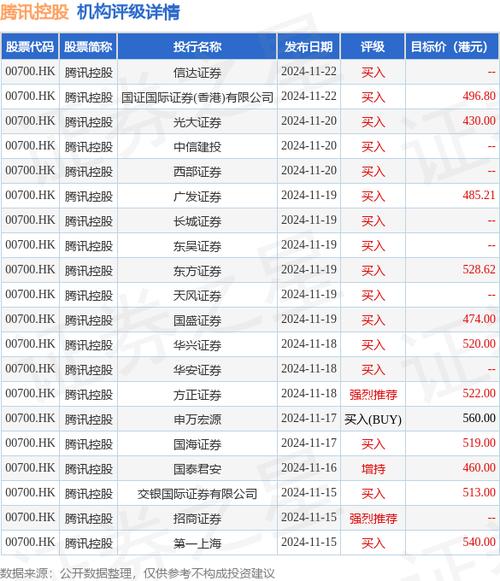
Task: Select the 国海证券 broker cell
Action: pos(197,444)
